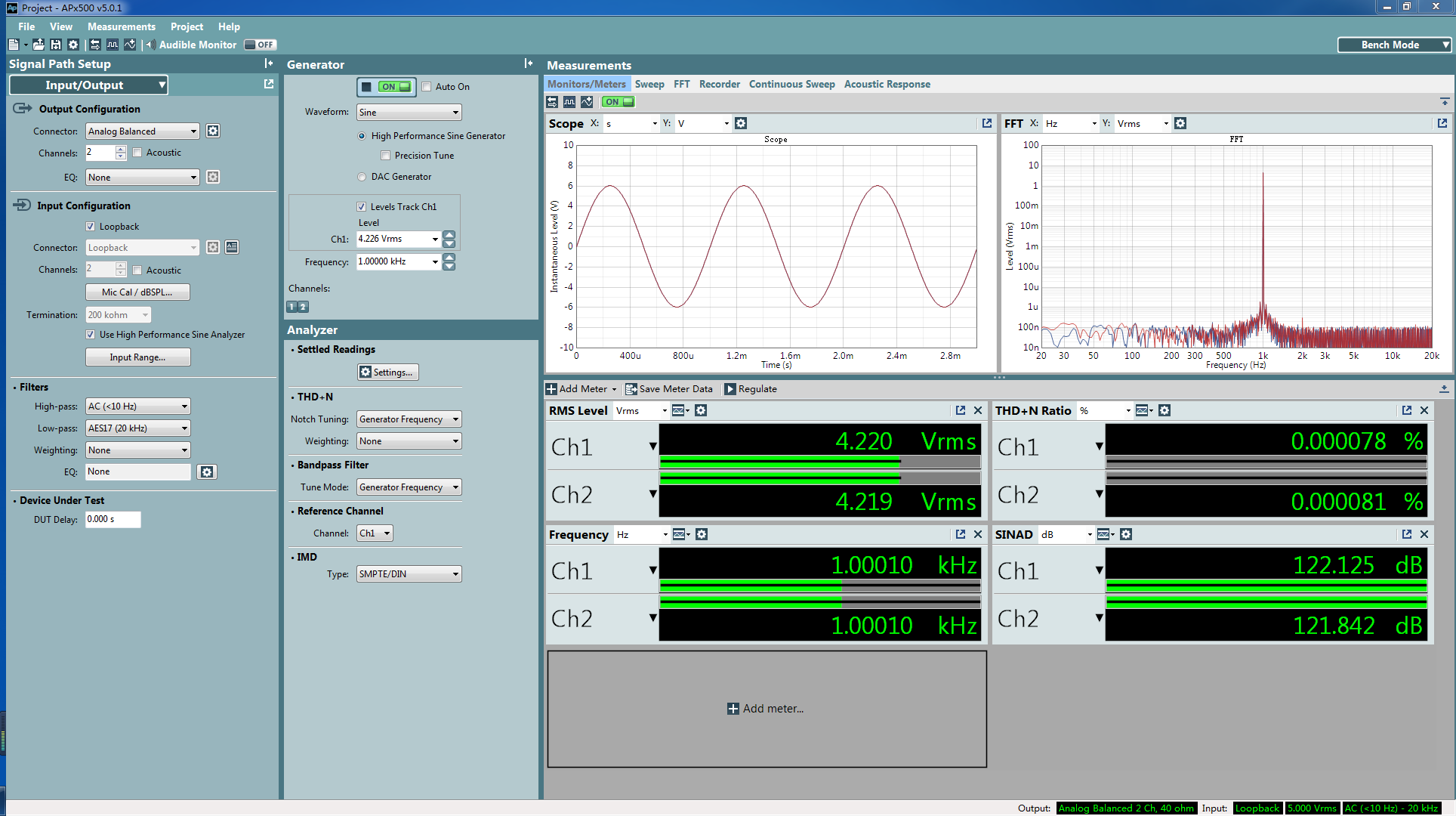This screenshot has width=1456, height=816.
Task: Open RMS Level meter settings gear
Action: 701,410
